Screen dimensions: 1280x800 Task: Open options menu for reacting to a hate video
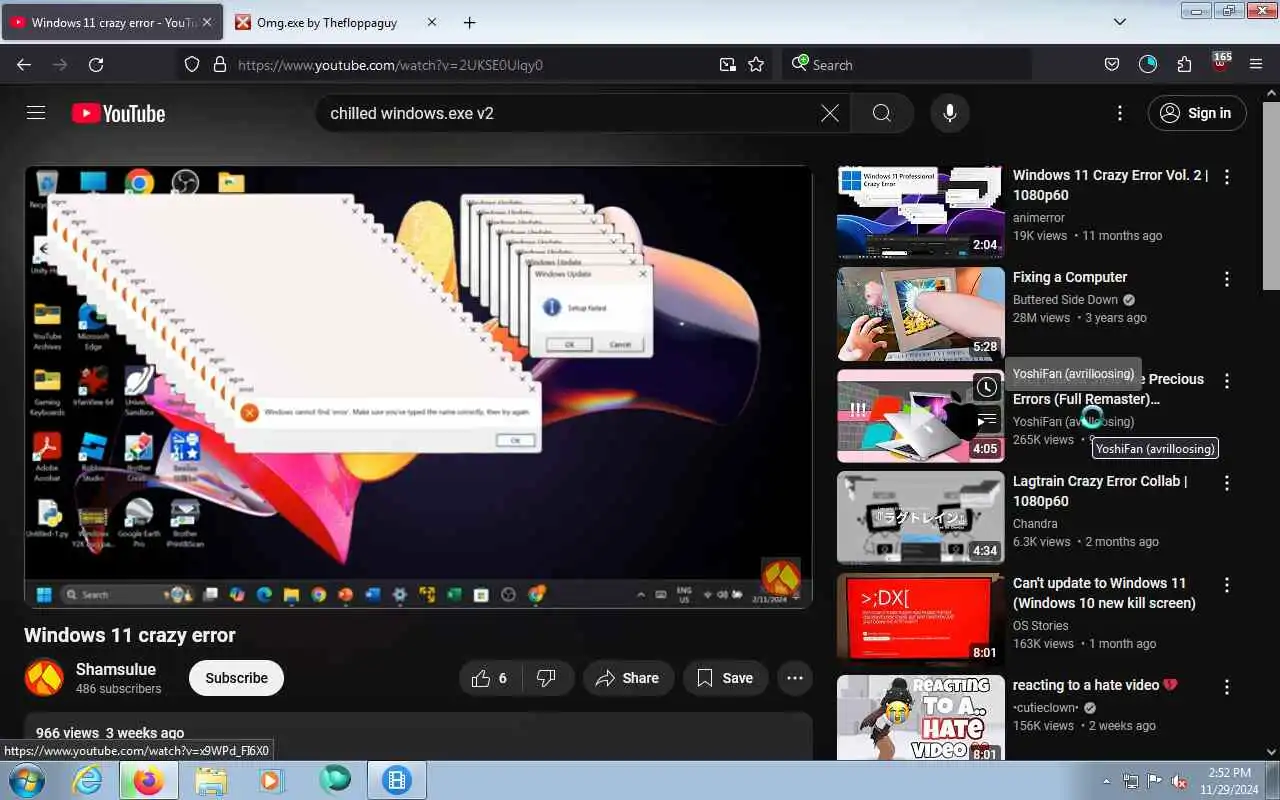[x=1227, y=687]
